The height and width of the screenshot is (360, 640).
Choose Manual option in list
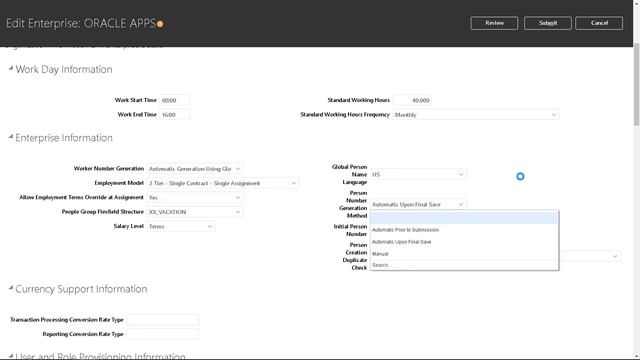(380, 254)
